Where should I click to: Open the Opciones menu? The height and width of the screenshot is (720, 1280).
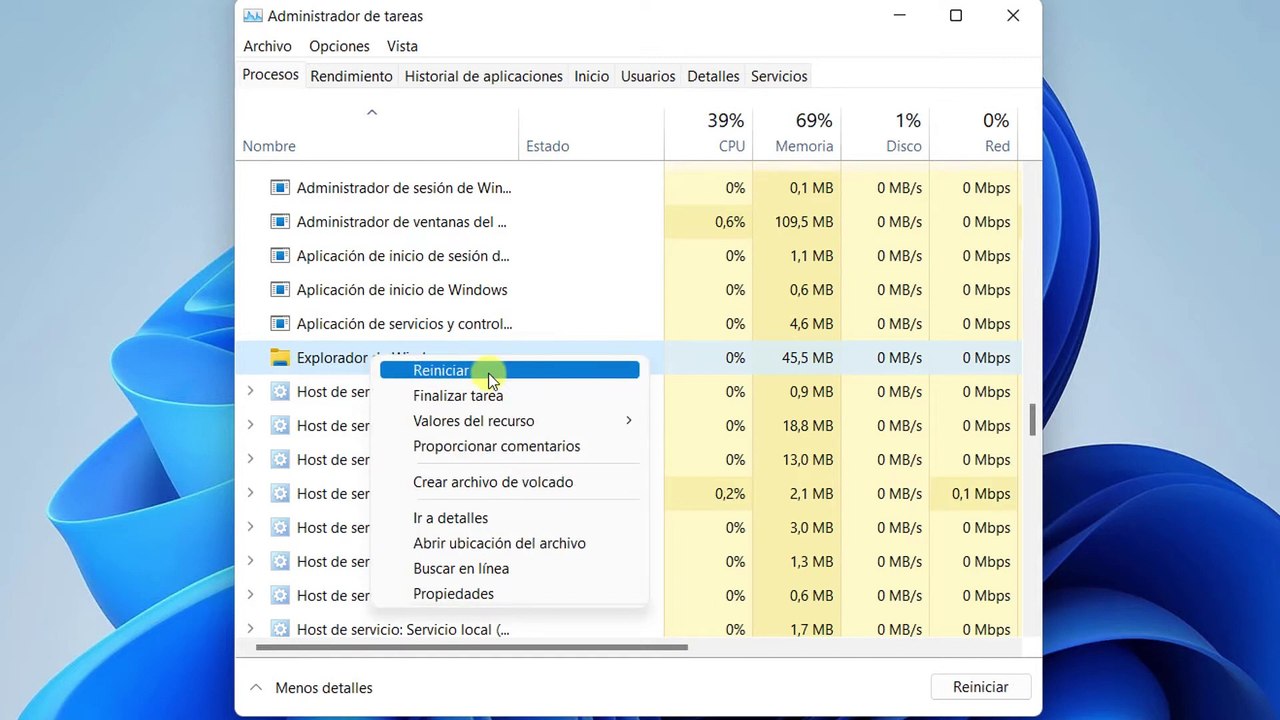339,46
